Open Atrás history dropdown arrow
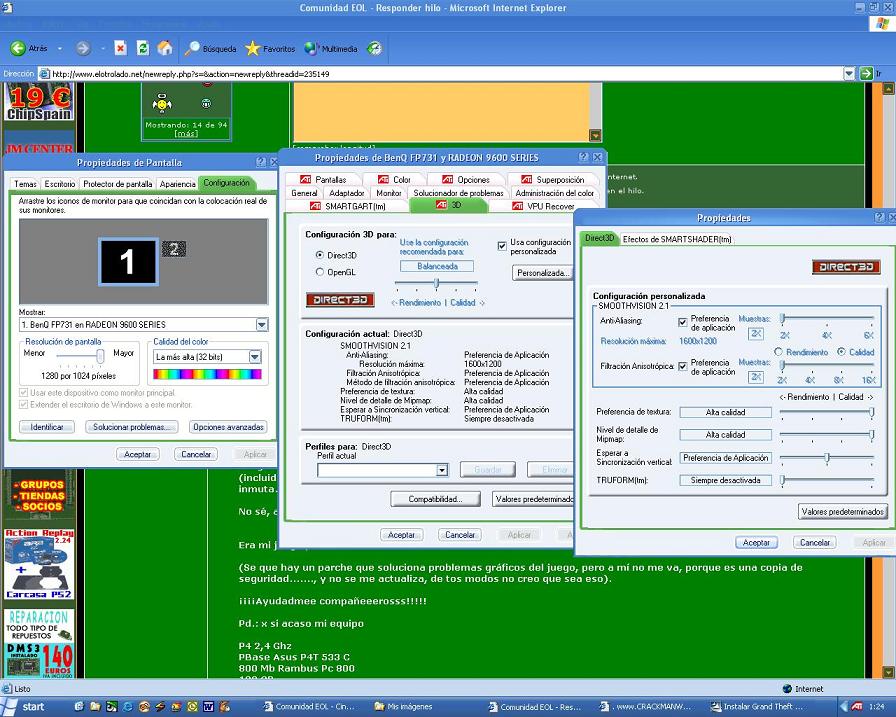Screen dimensions: 896x717 coord(60,49)
